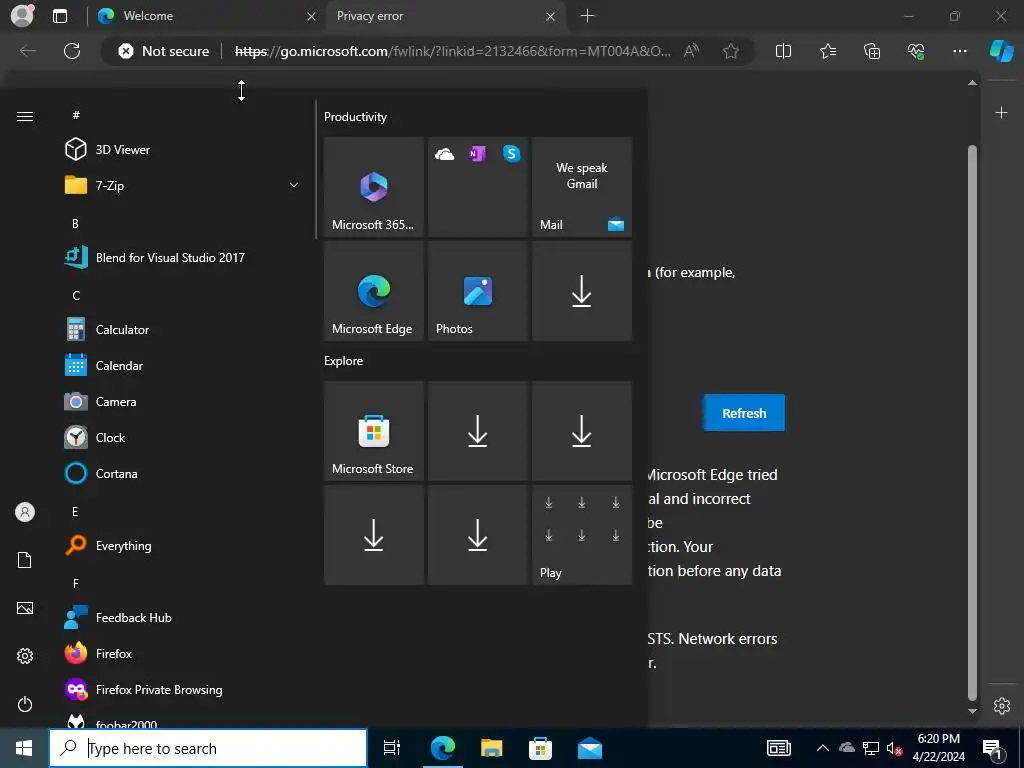Show hidden system tray icons

click(x=823, y=748)
